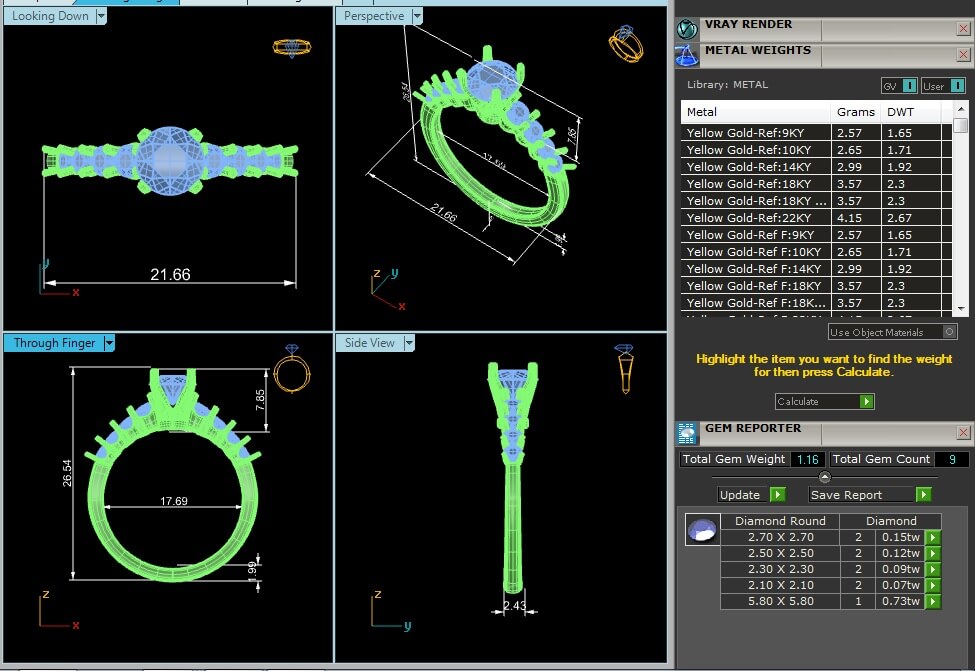Open the Through Finger viewport dropdown arrow
This screenshot has width=975, height=671.
pyautogui.click(x=109, y=343)
